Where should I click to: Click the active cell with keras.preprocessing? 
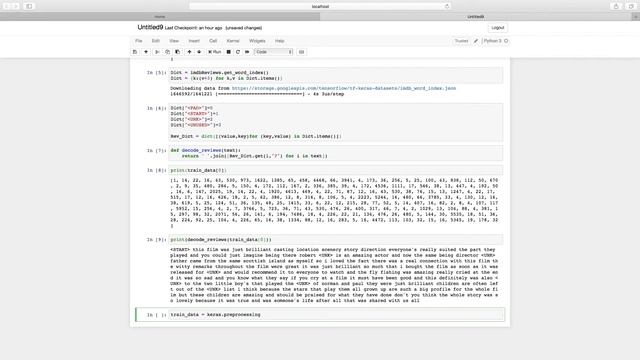tap(336, 315)
